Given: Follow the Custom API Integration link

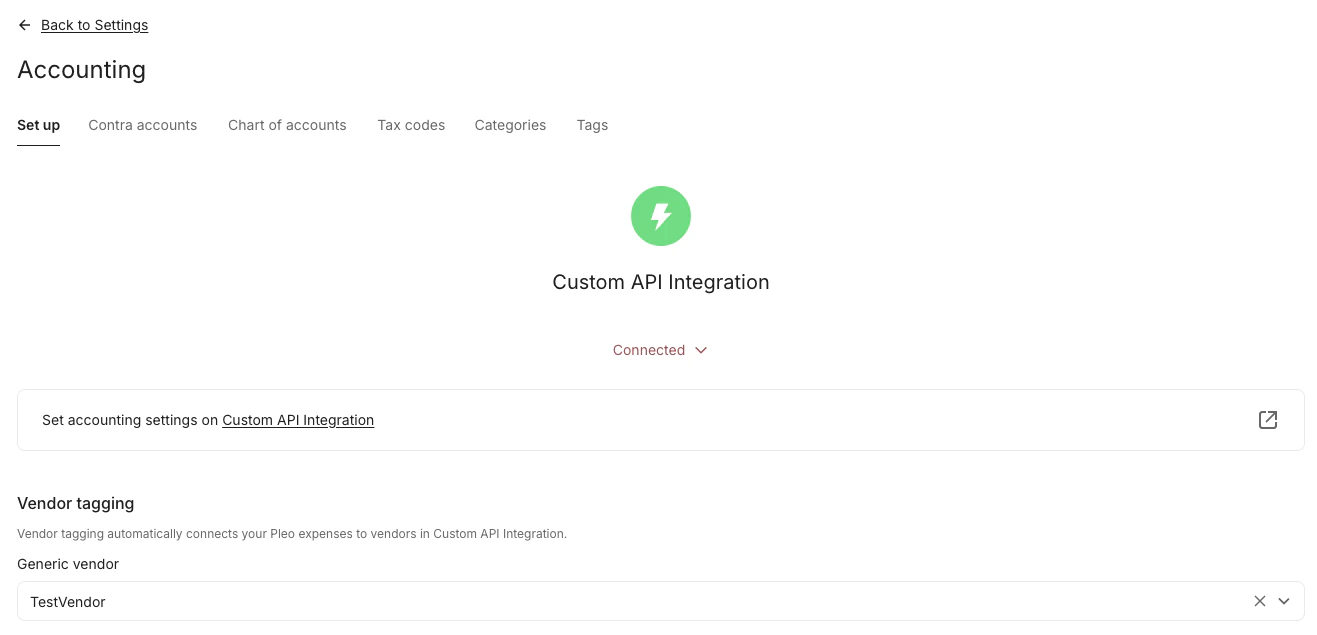Looking at the screenshot, I should point(298,420).
